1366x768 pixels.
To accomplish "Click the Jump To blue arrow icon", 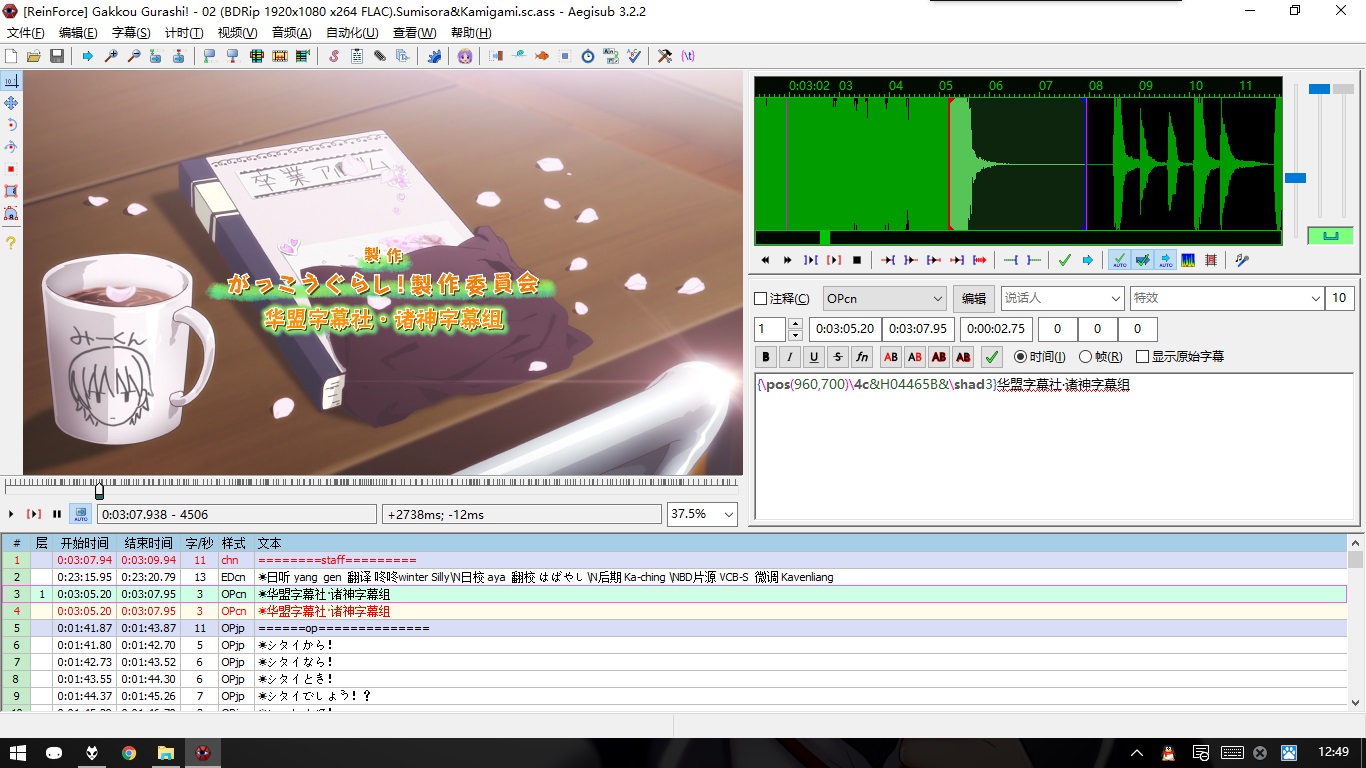I will (88, 56).
